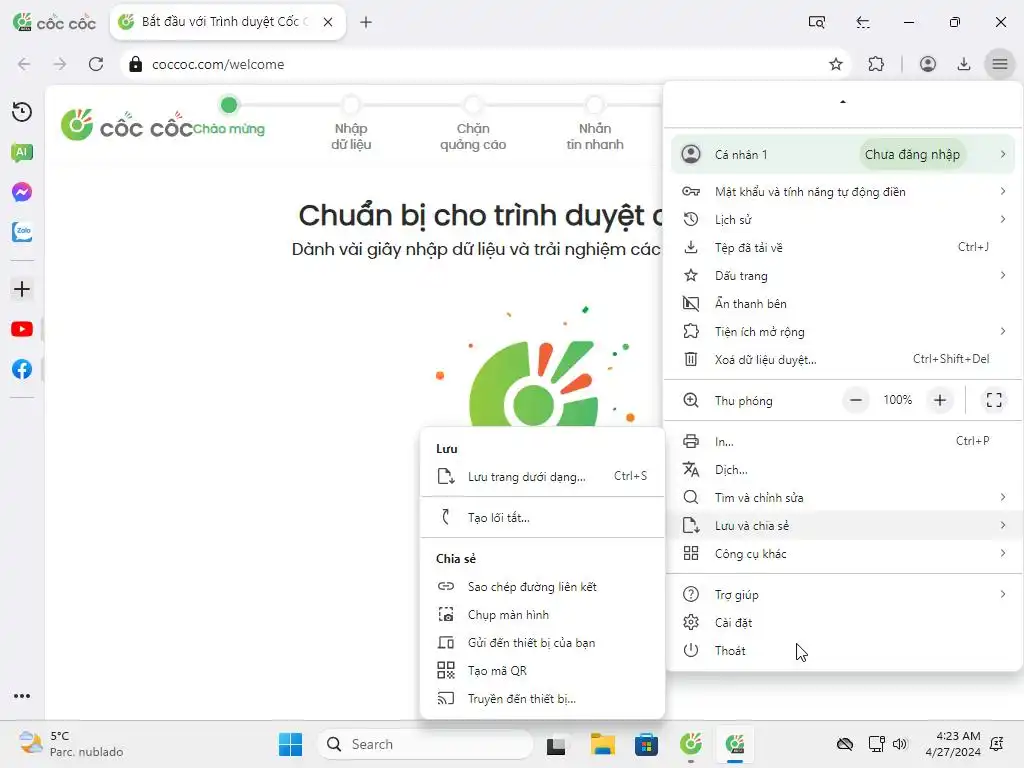Click the taskbar volume icon
The height and width of the screenshot is (768, 1024).
point(900,744)
